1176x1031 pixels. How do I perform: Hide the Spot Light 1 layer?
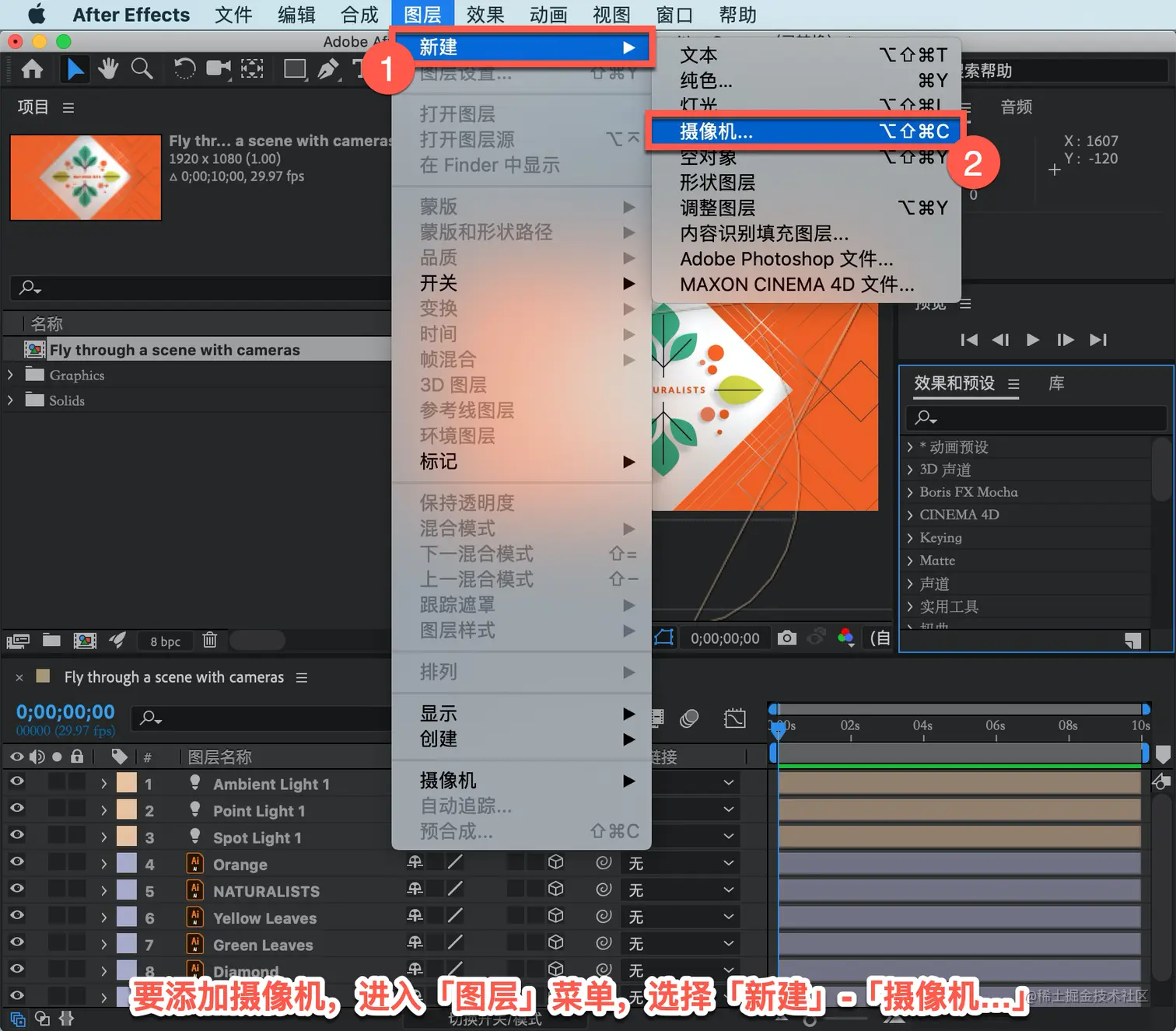click(16, 836)
